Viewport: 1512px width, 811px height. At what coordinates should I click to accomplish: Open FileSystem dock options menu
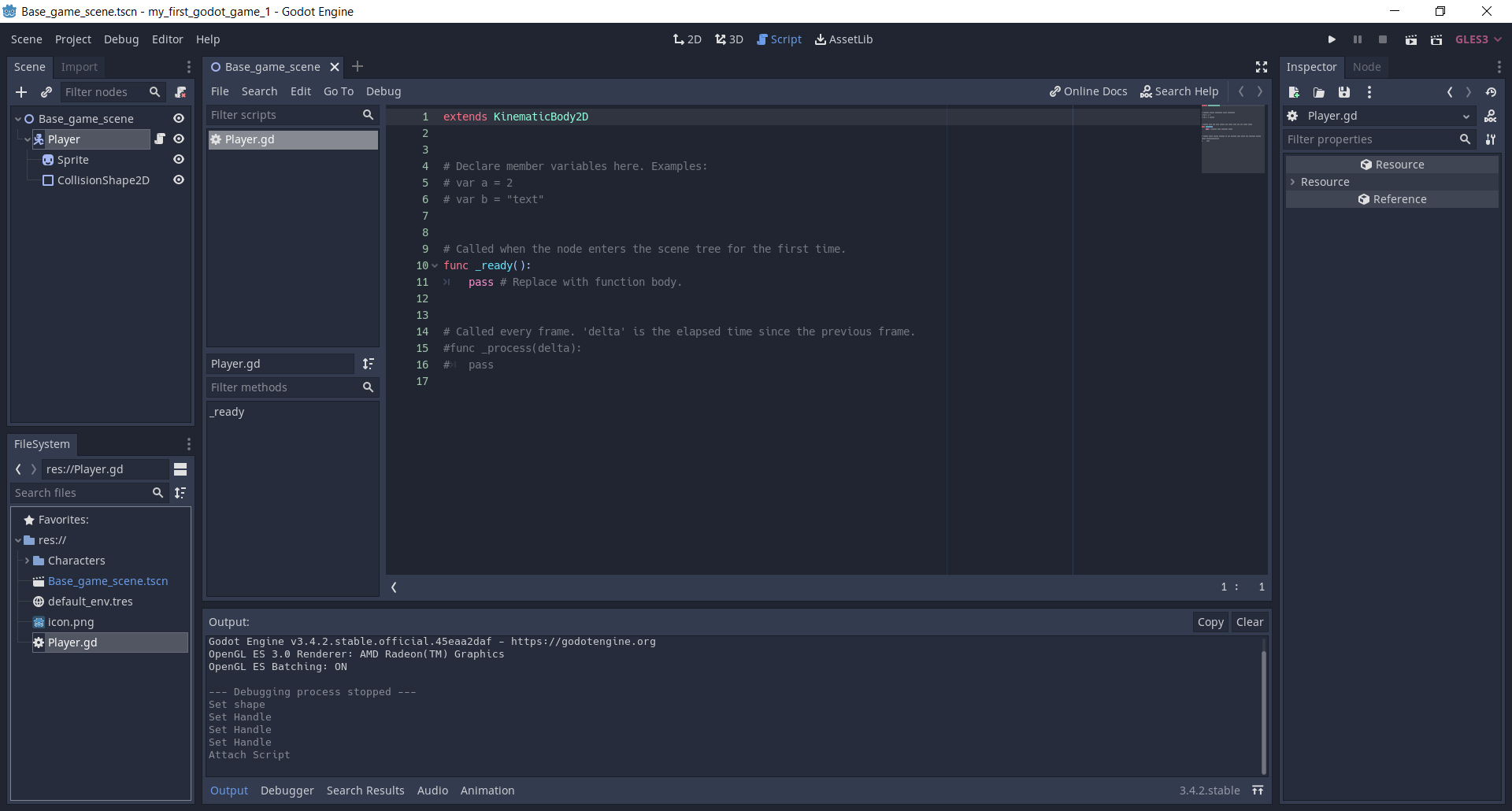(x=188, y=444)
